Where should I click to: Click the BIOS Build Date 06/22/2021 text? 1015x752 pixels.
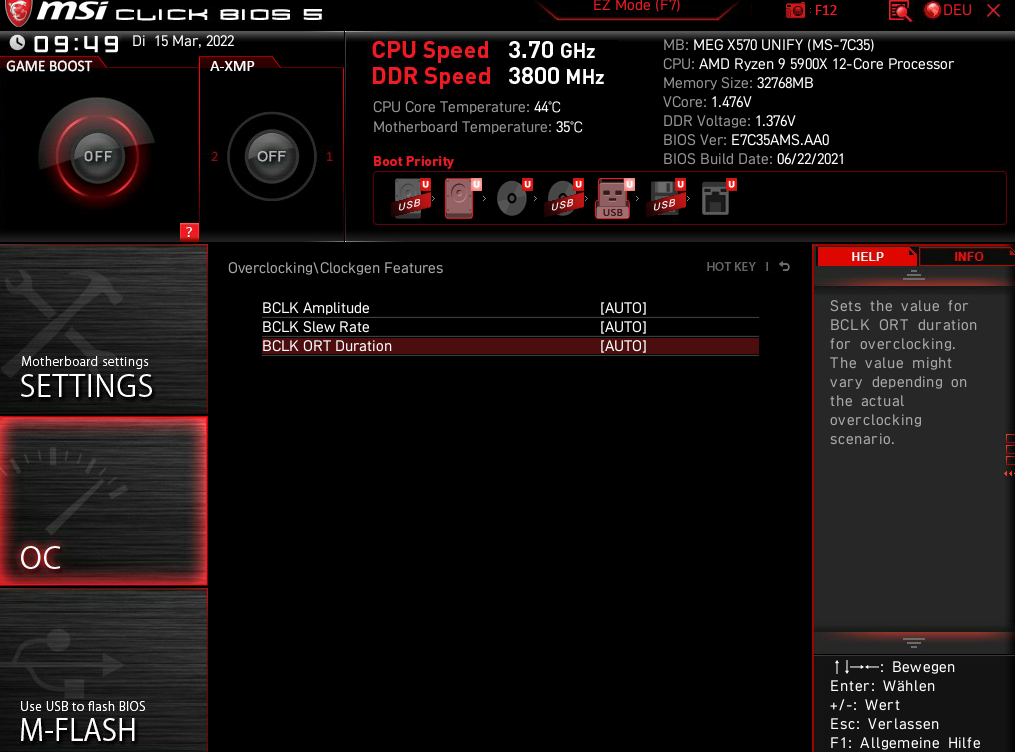[753, 159]
